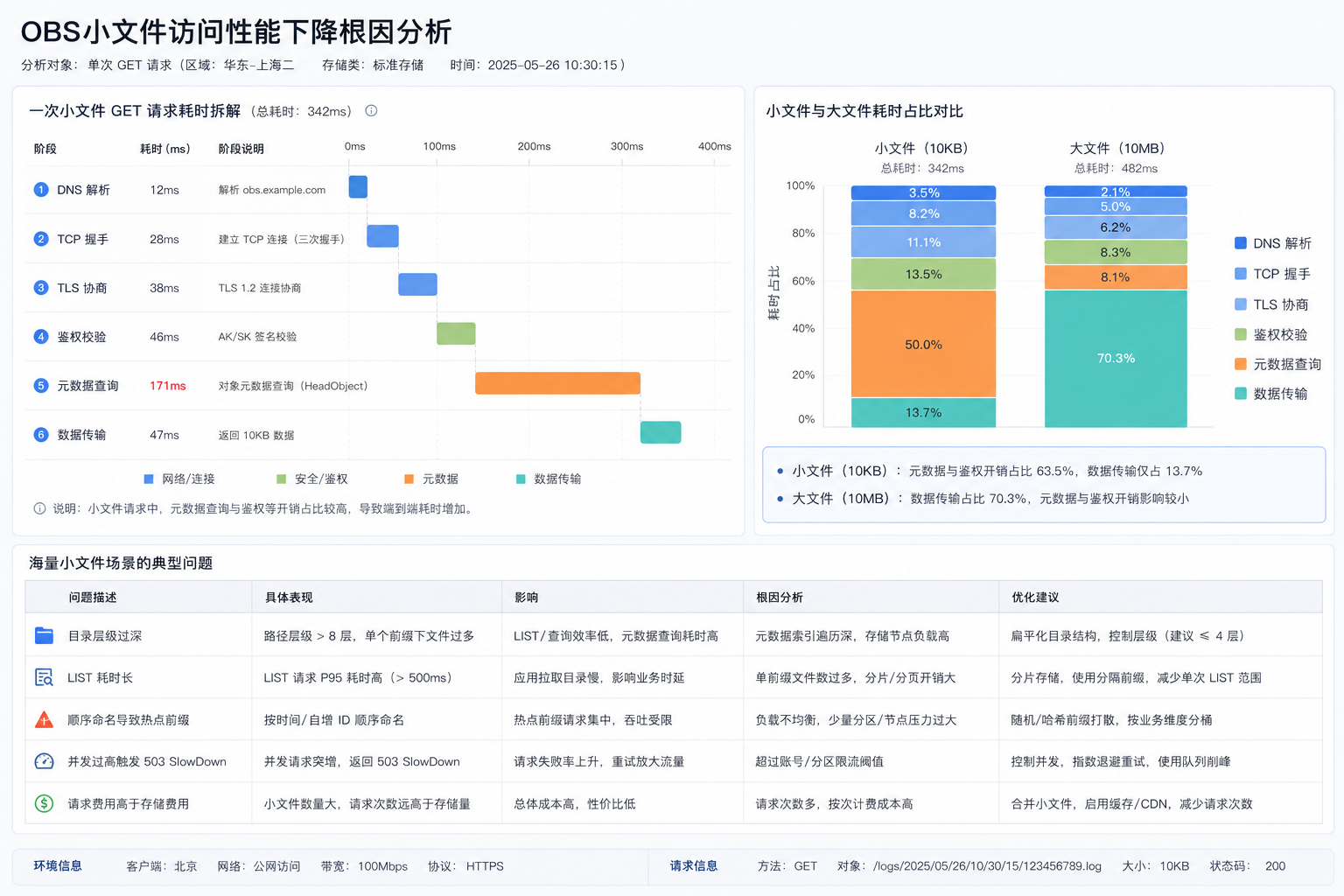Image resolution: width=1344 pixels, height=896 pixels.
Task: Toggle TLS 协商 in chart legend
Action: coord(1271,304)
